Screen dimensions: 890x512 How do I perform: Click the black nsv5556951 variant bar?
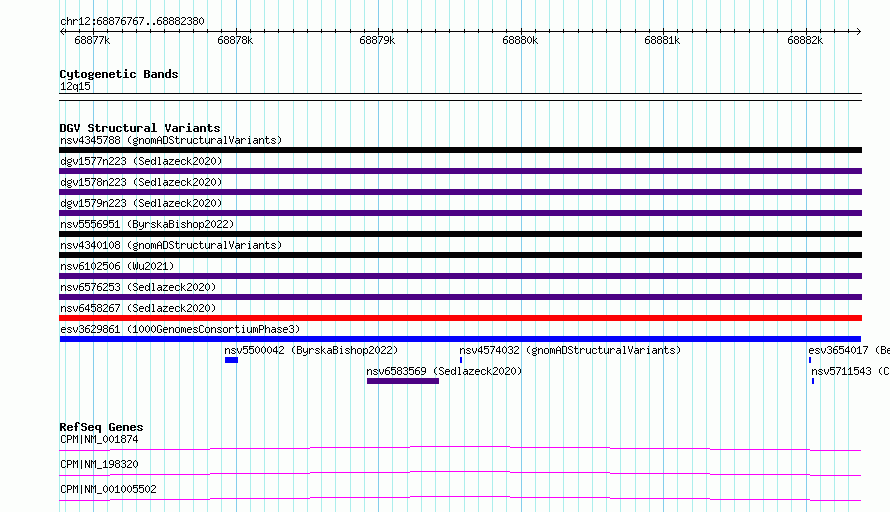[460, 234]
